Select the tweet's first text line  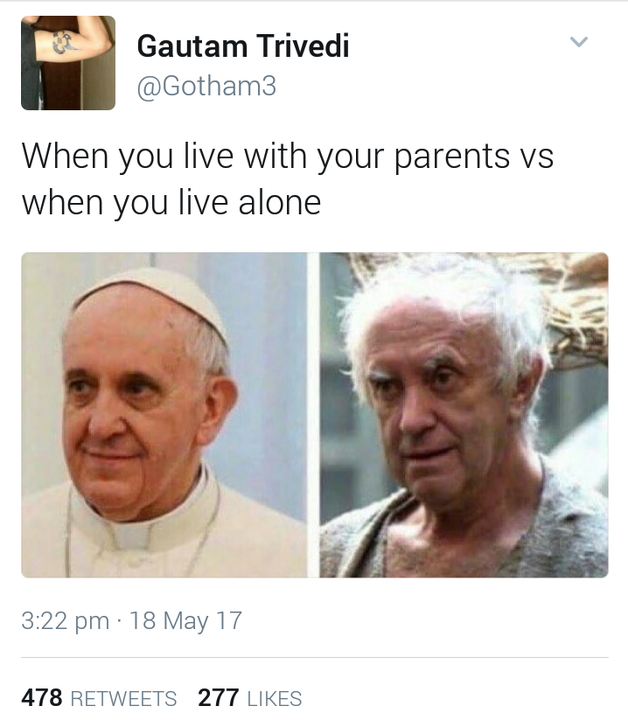pos(288,157)
